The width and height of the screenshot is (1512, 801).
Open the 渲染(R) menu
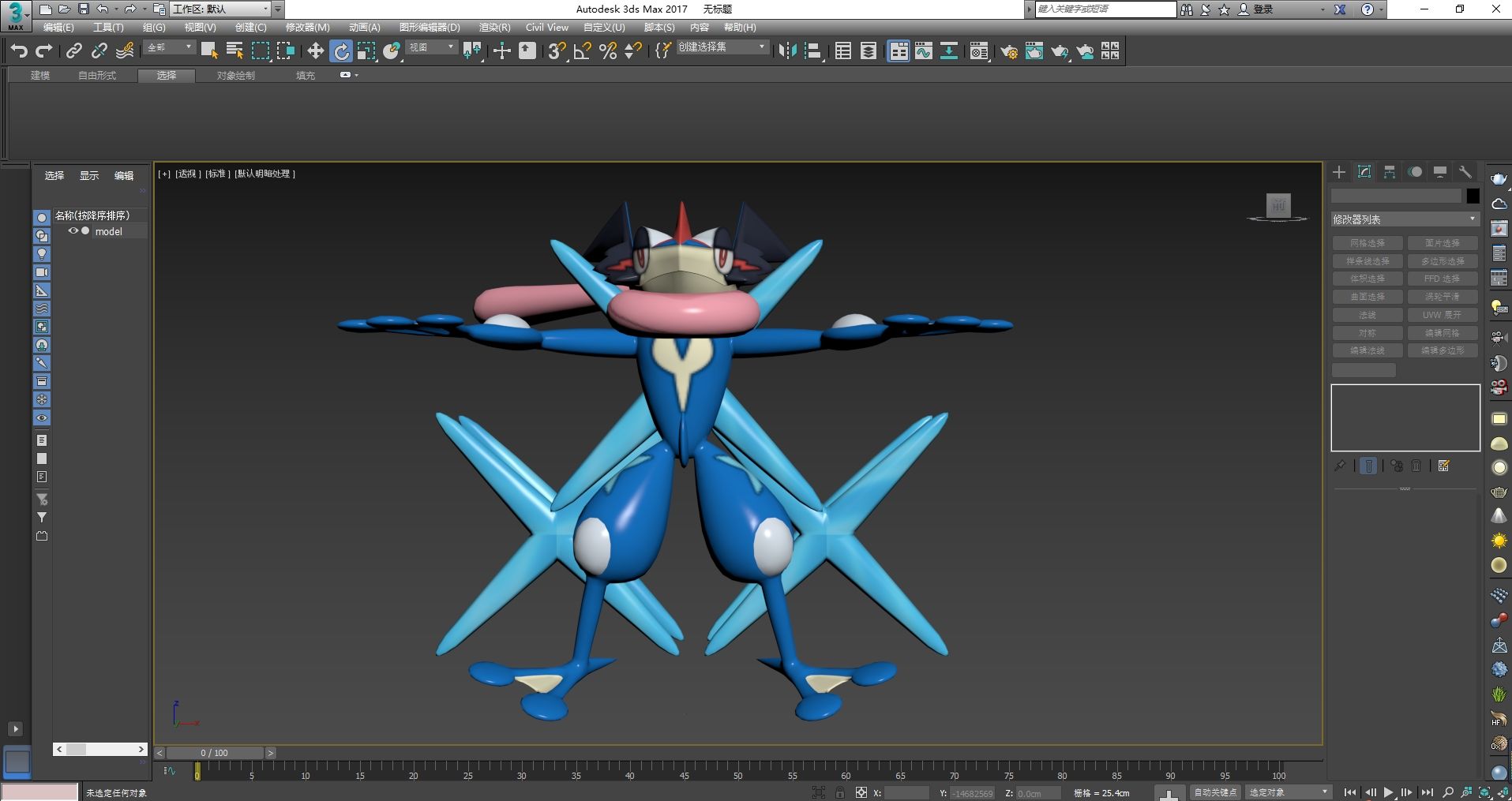click(494, 27)
